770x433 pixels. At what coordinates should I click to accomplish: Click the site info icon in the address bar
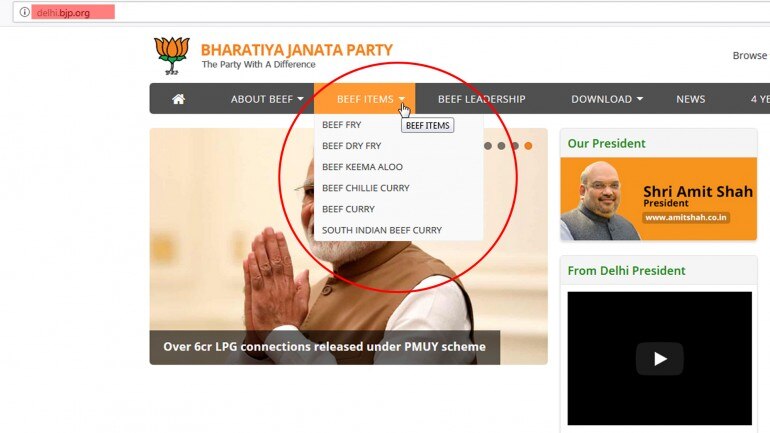(24, 12)
